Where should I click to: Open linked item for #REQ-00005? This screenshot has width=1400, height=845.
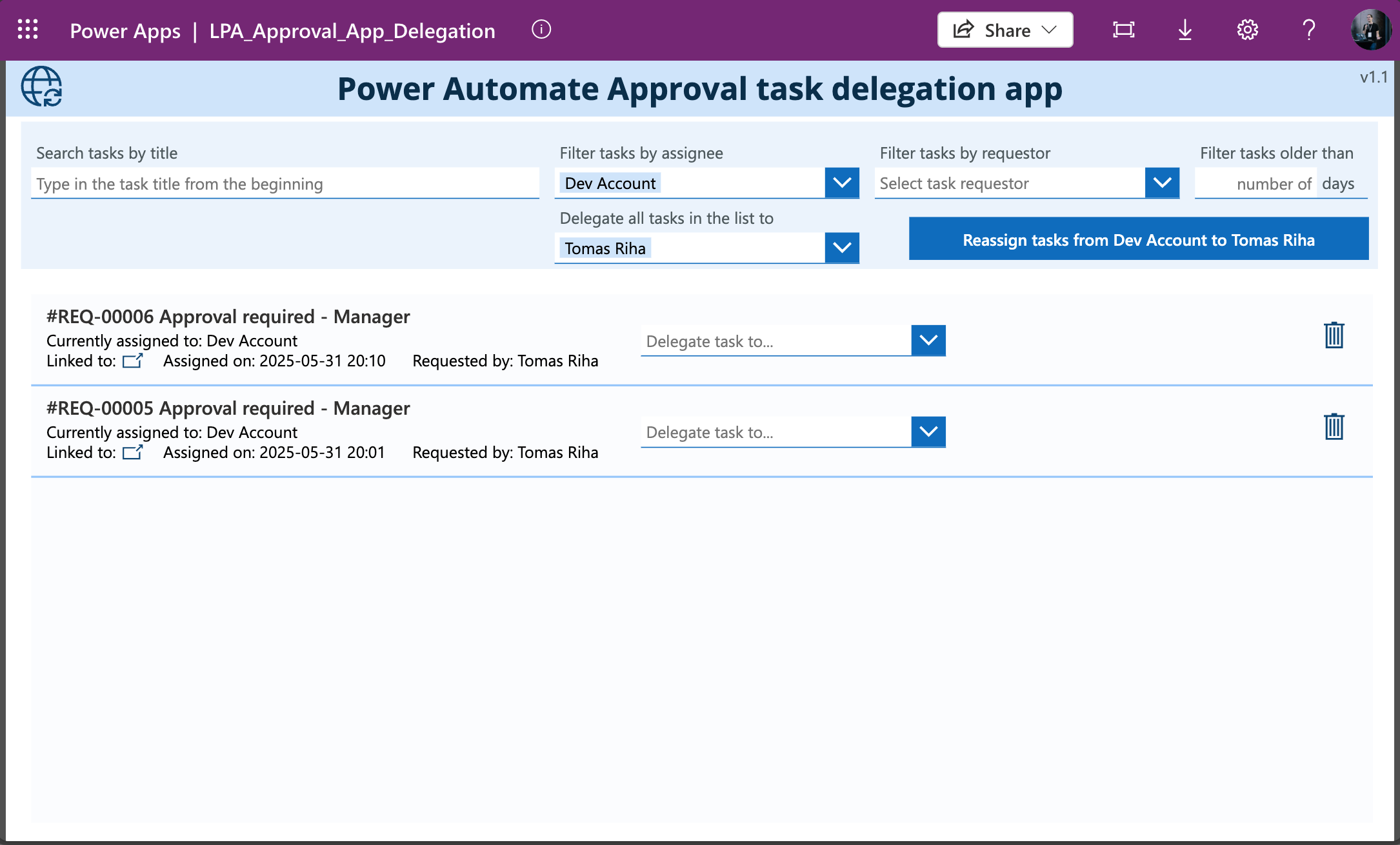pyautogui.click(x=133, y=452)
